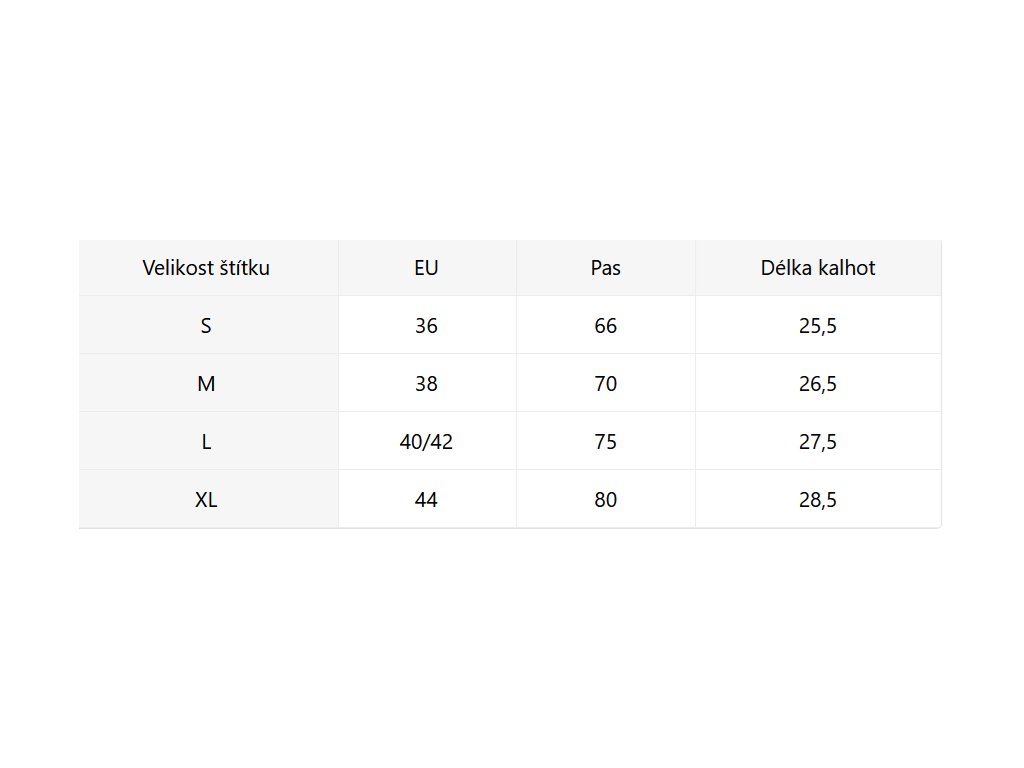This screenshot has width=1024, height=768.
Task: Select the S size row label
Action: tap(206, 326)
